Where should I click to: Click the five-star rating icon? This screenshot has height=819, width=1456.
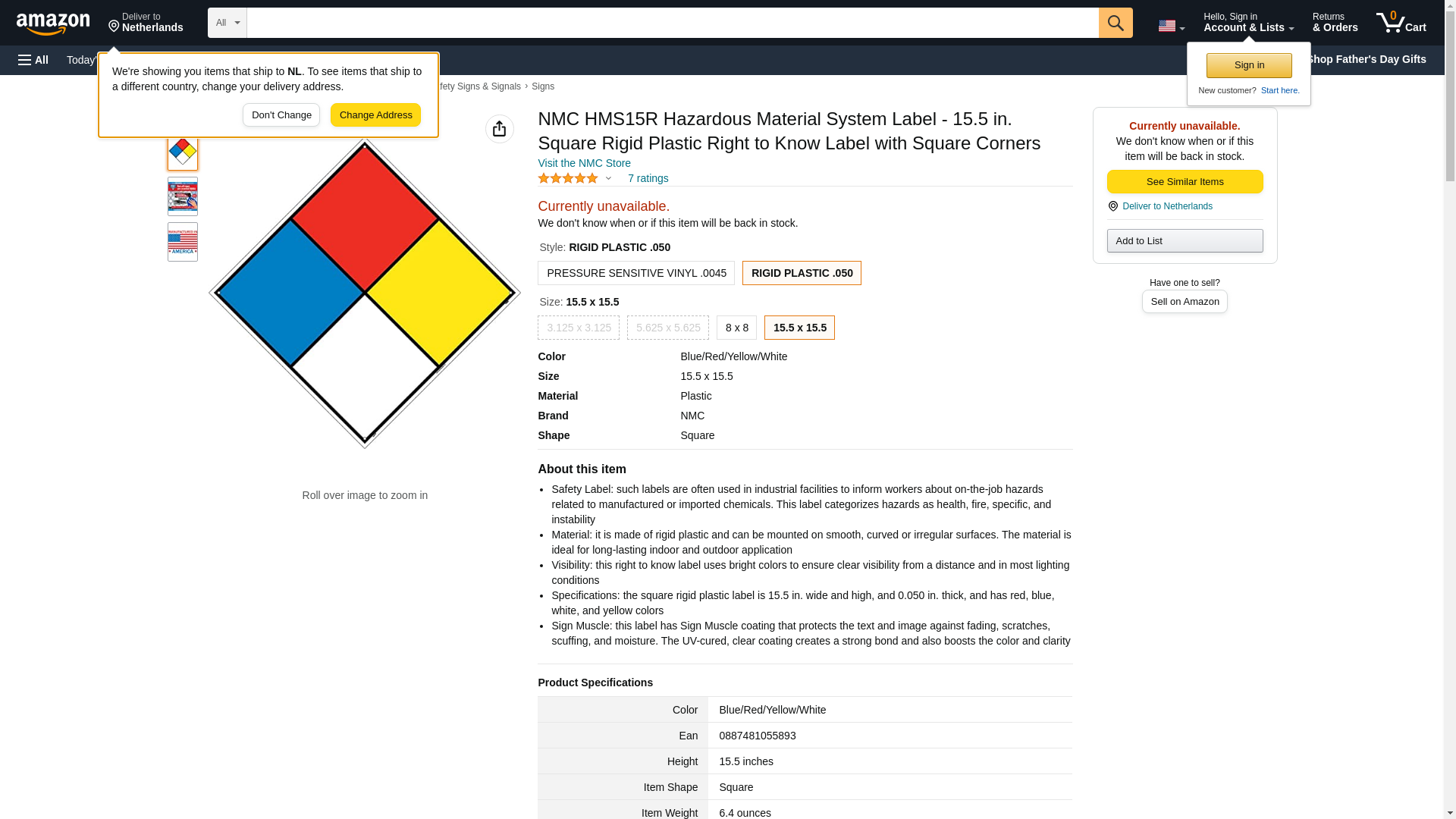tap(568, 178)
